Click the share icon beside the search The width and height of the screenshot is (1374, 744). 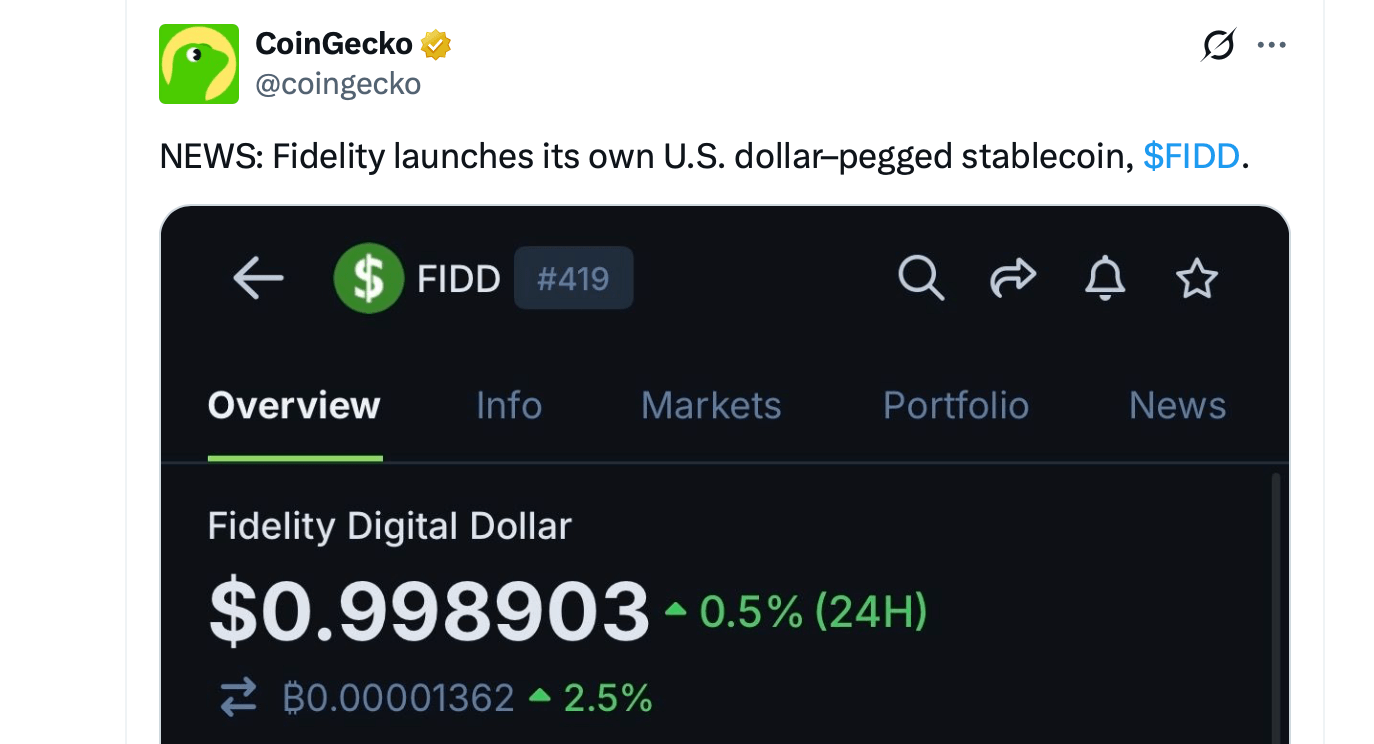pos(1013,278)
